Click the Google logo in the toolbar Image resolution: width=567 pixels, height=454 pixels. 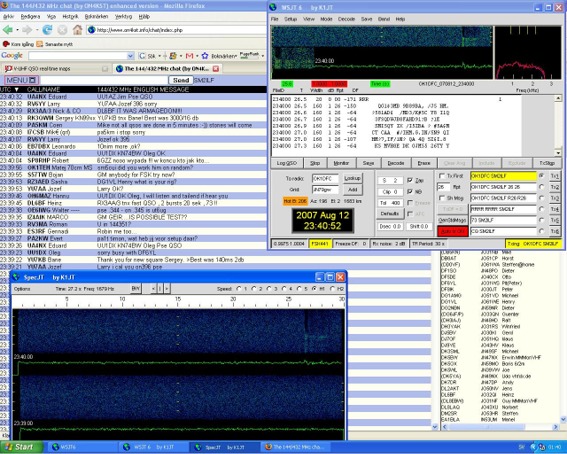click(x=12, y=56)
